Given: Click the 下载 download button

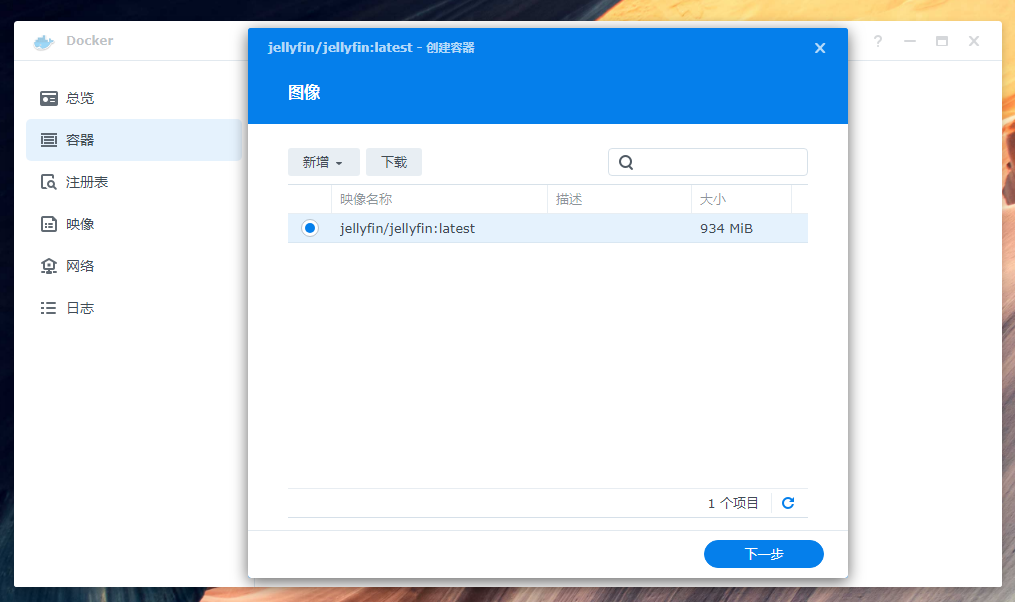Looking at the screenshot, I should click(x=394, y=162).
